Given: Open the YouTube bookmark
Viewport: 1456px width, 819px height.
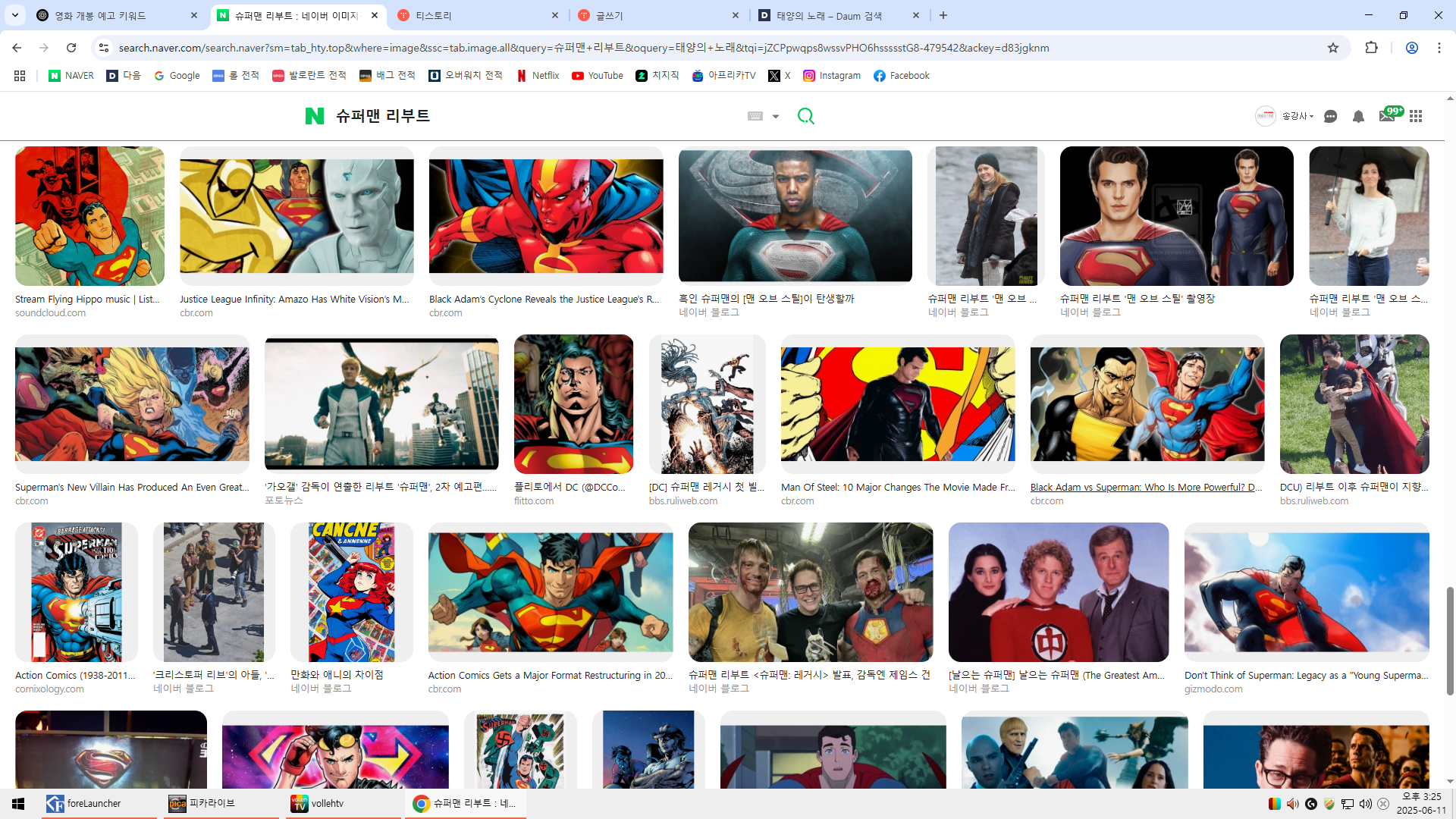Looking at the screenshot, I should pos(598,76).
